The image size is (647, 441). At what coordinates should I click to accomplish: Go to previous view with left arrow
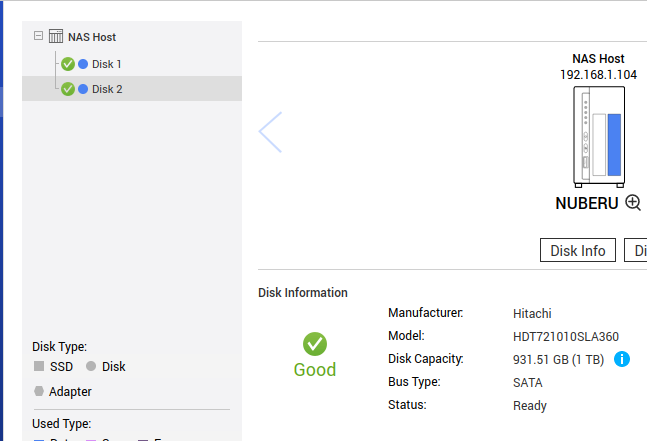tap(270, 132)
